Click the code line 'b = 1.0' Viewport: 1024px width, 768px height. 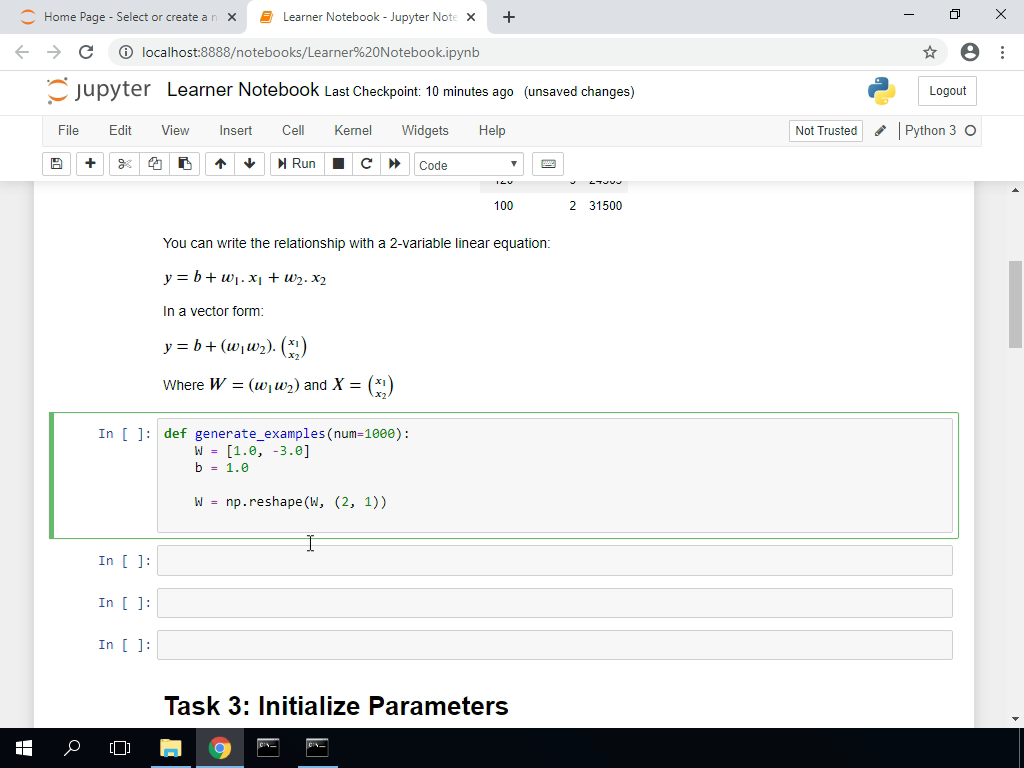[x=221, y=468]
